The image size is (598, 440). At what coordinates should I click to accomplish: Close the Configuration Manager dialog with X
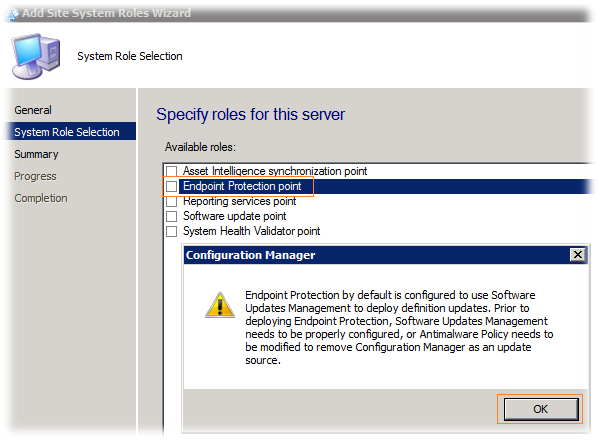[x=577, y=254]
